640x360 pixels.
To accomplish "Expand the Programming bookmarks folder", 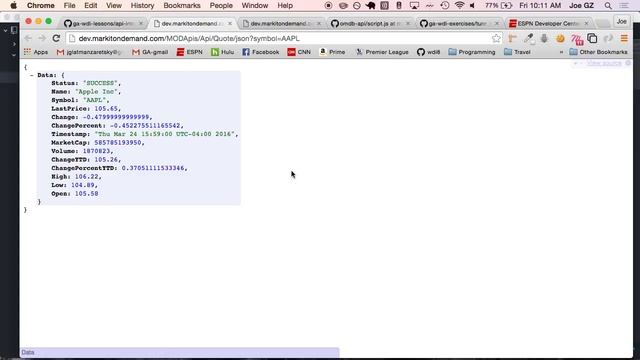I will tap(472, 52).
